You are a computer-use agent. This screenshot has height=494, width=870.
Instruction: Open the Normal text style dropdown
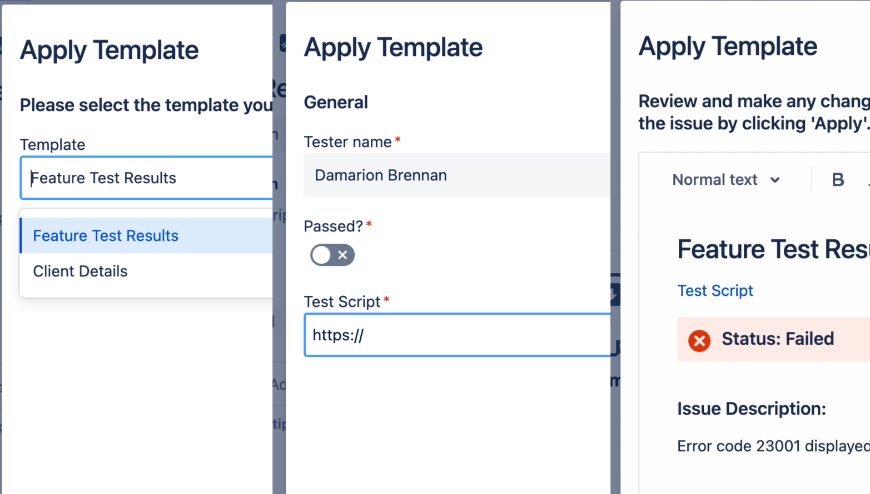(x=725, y=180)
